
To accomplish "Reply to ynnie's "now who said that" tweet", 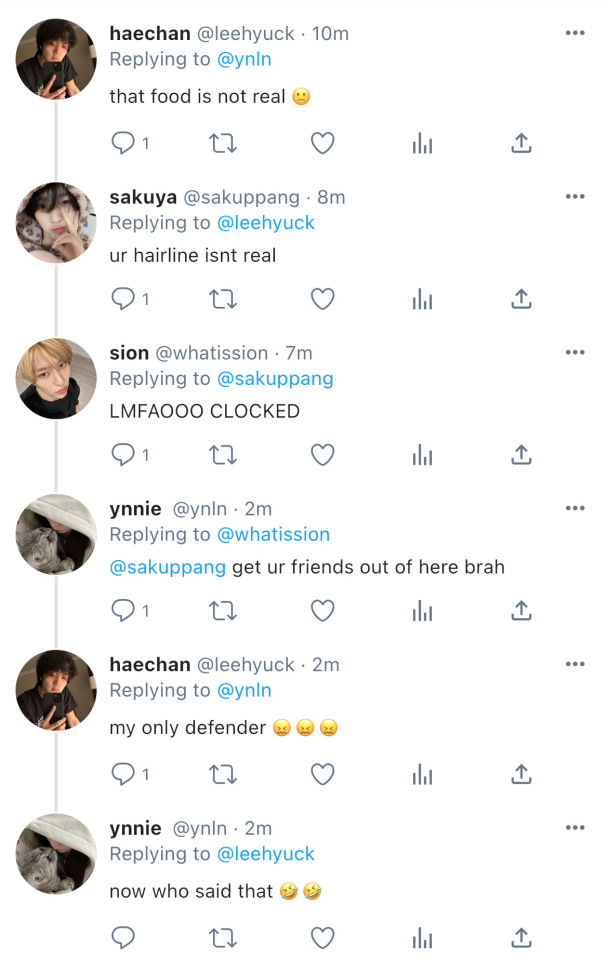I will pos(123,937).
